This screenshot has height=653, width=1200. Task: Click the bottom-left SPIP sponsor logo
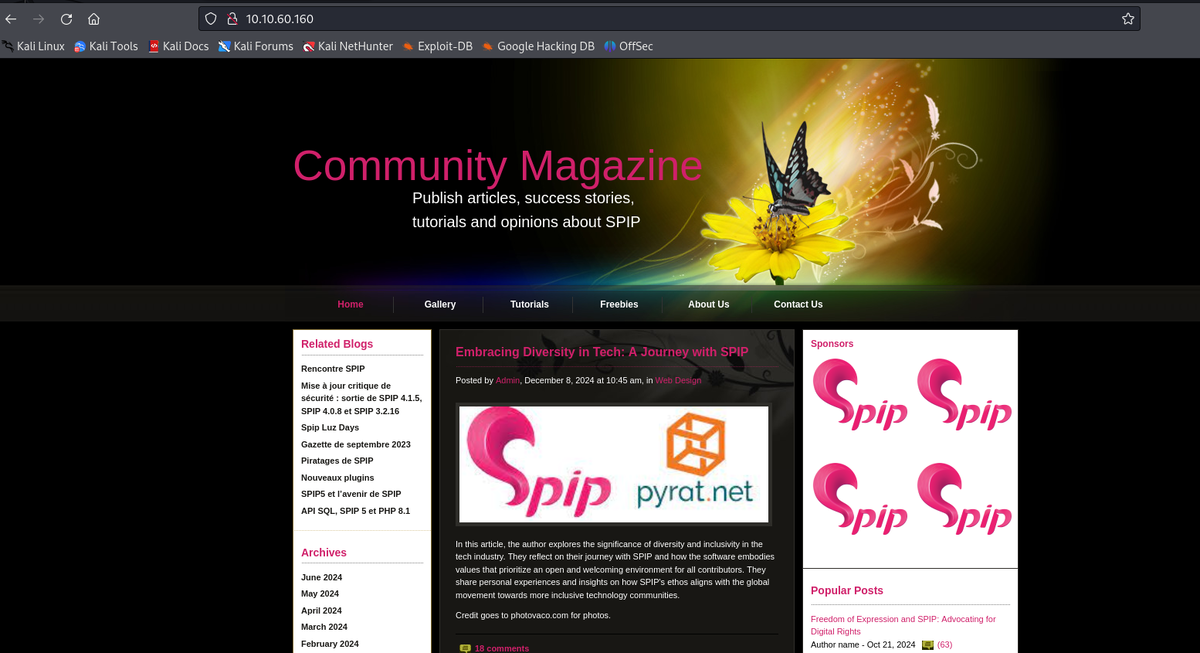click(x=860, y=498)
